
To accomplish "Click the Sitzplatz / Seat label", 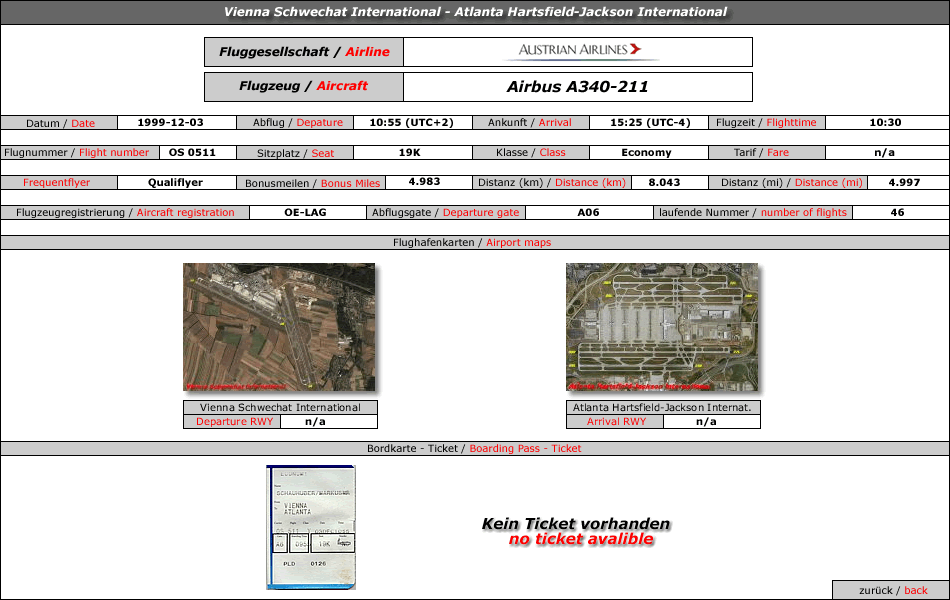I will coord(296,153).
